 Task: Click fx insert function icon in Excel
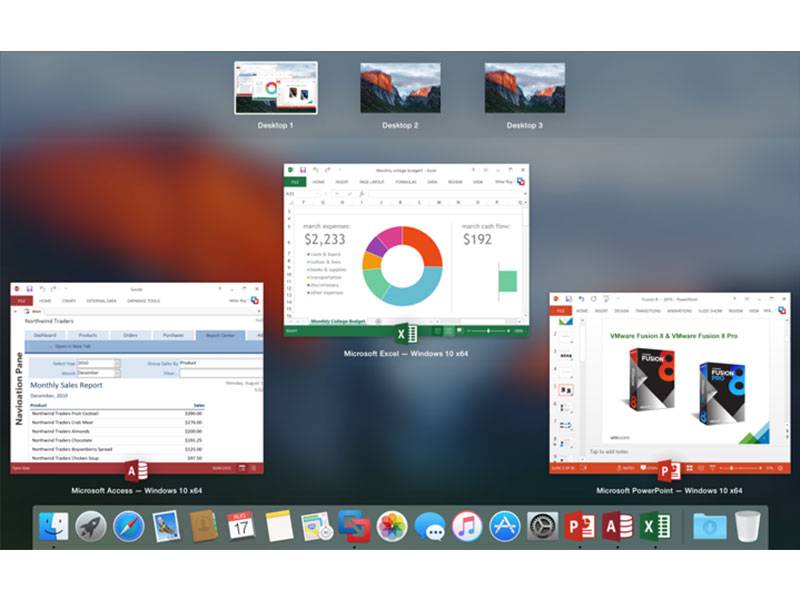tap(362, 194)
